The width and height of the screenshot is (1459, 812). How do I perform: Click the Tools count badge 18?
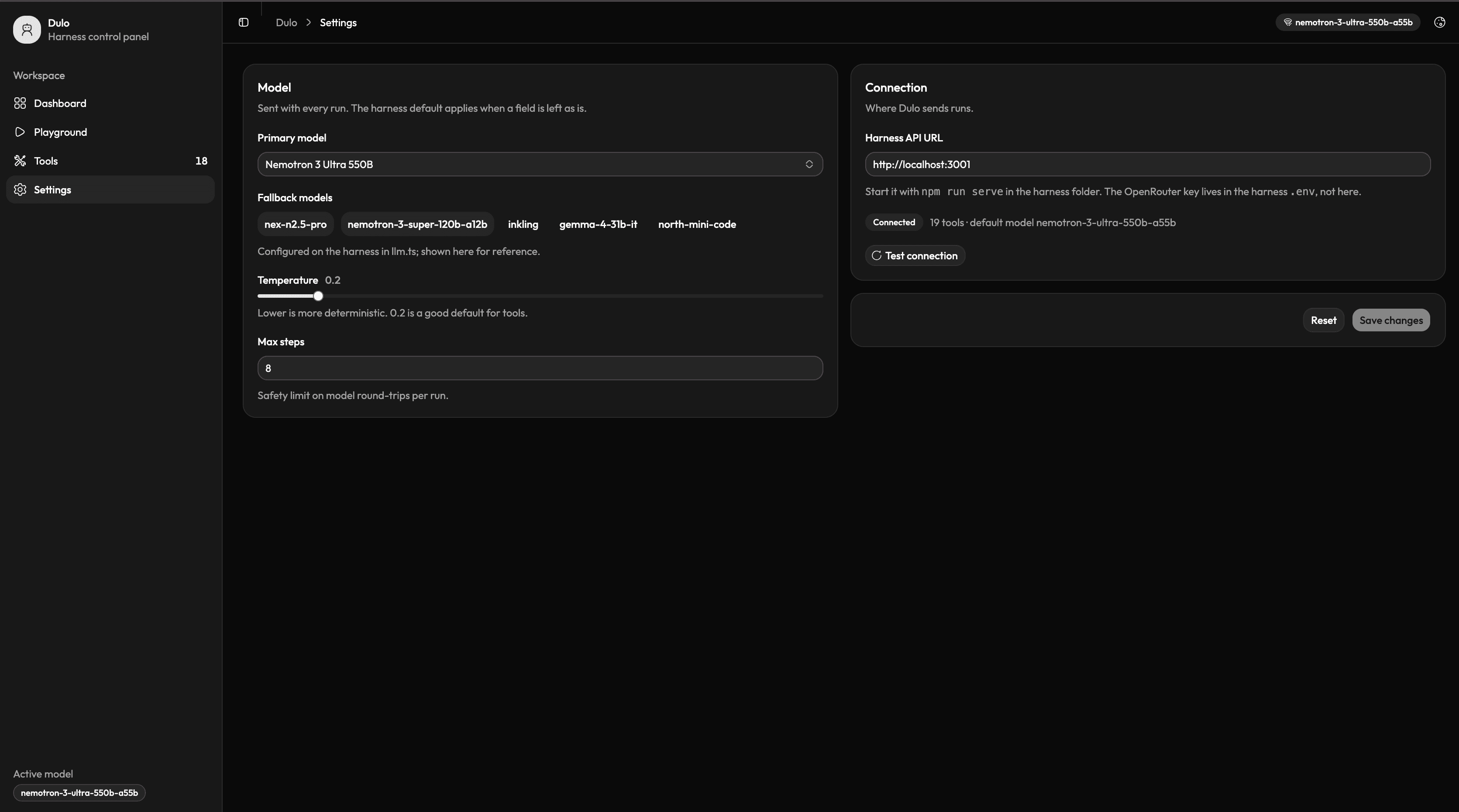201,161
